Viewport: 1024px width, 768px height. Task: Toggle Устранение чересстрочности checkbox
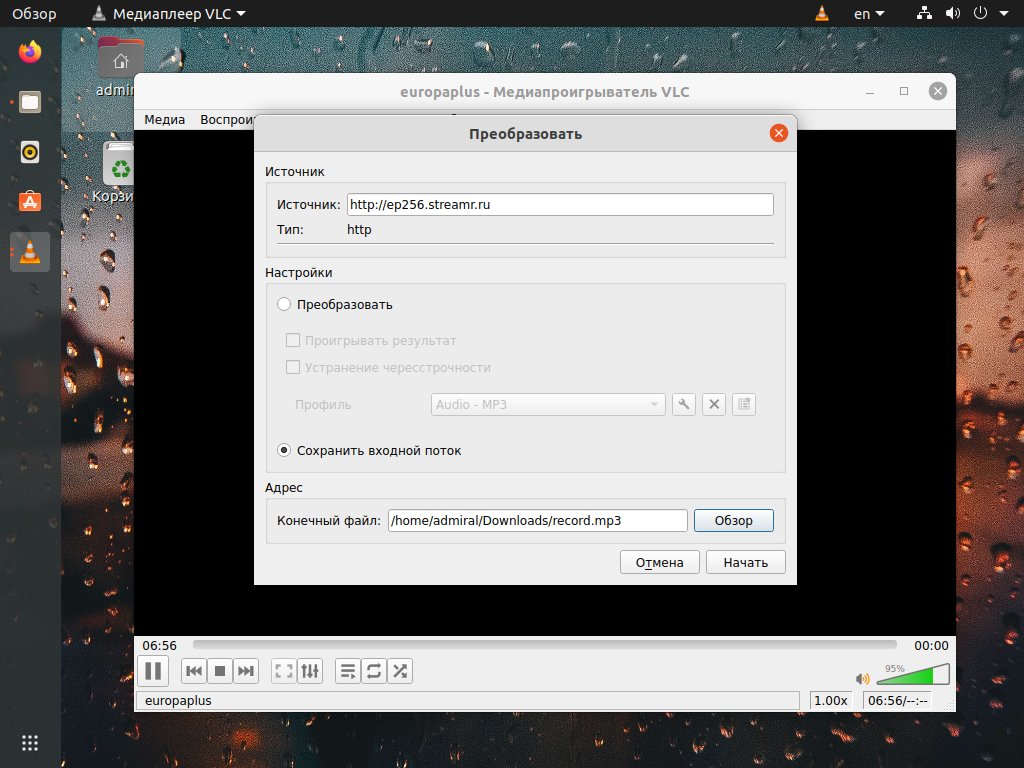(293, 367)
